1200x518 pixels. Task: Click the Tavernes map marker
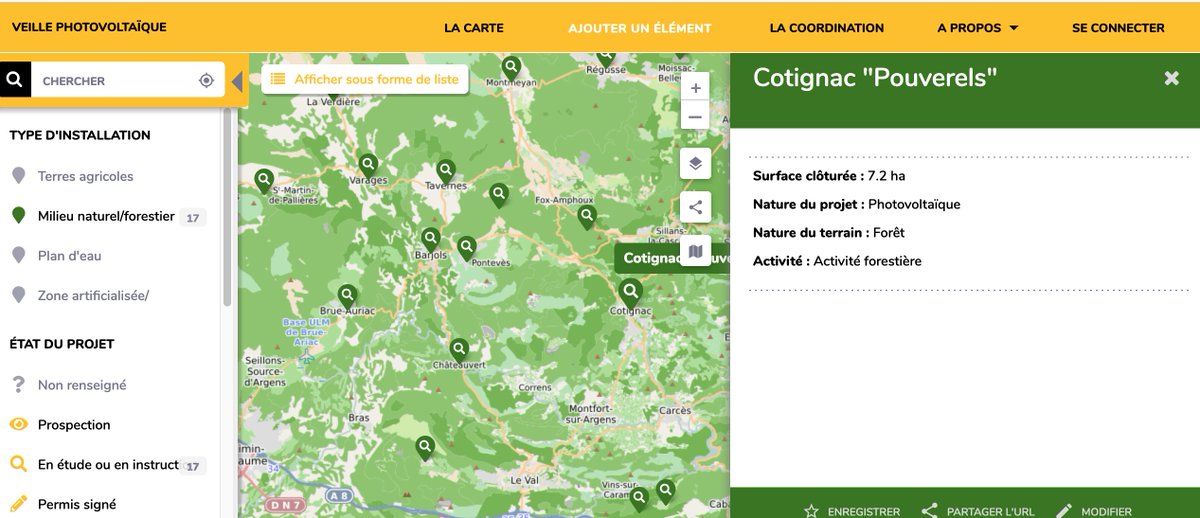tap(445, 170)
